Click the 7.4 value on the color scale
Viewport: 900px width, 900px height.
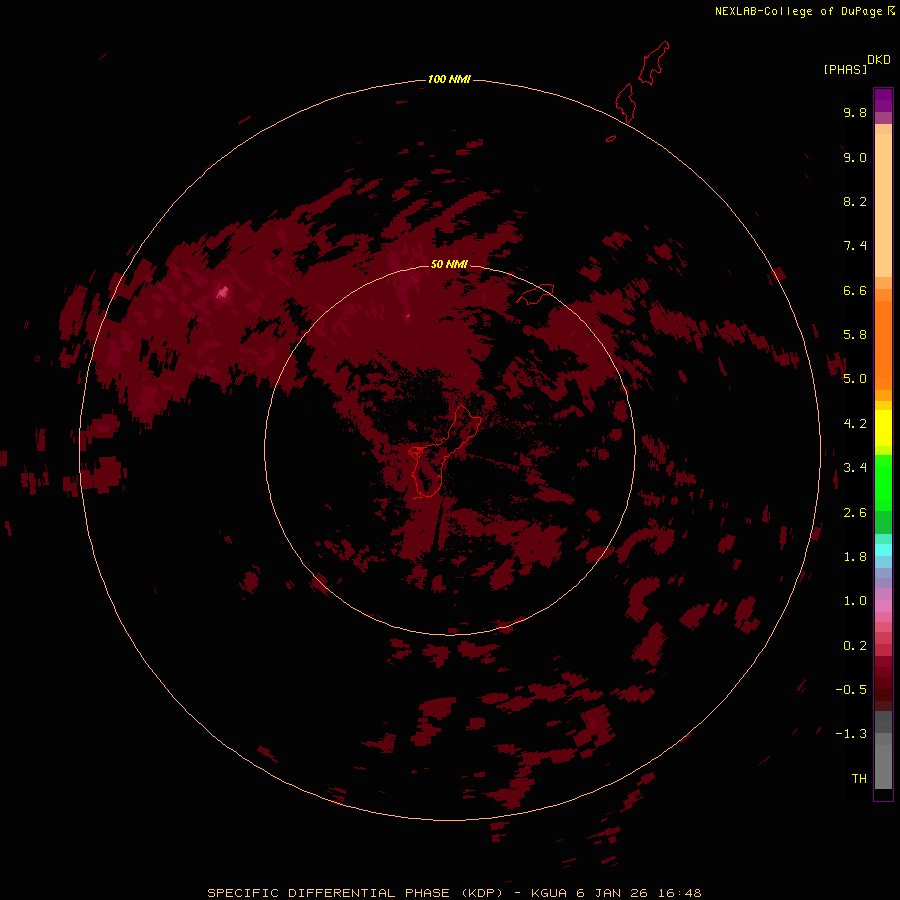click(855, 246)
